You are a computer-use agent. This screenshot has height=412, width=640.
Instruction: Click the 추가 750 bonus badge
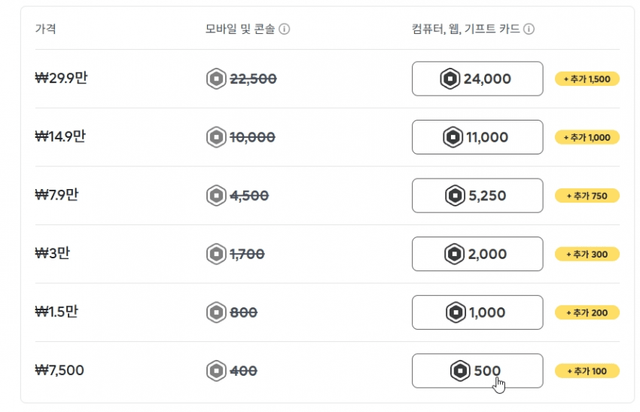click(585, 196)
